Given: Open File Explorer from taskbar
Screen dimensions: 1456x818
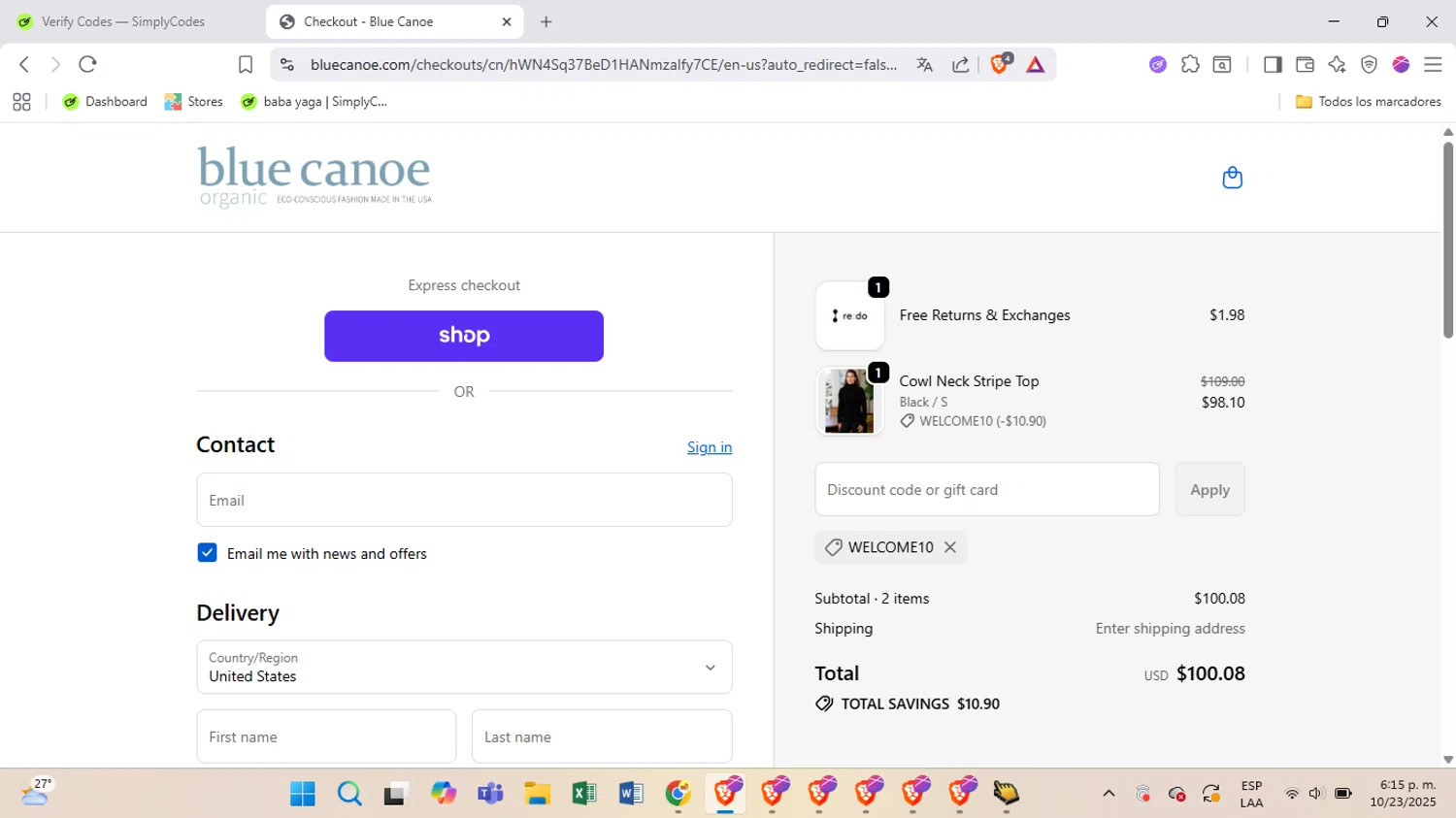Looking at the screenshot, I should (537, 794).
